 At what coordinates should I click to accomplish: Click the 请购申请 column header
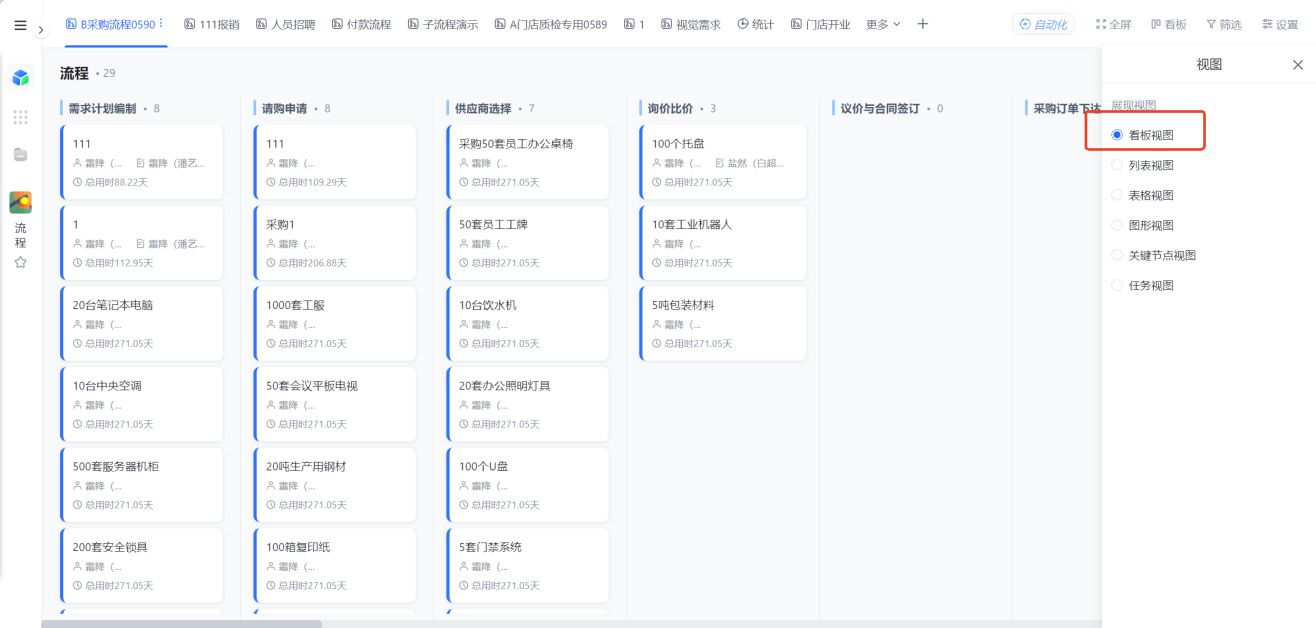(284, 108)
